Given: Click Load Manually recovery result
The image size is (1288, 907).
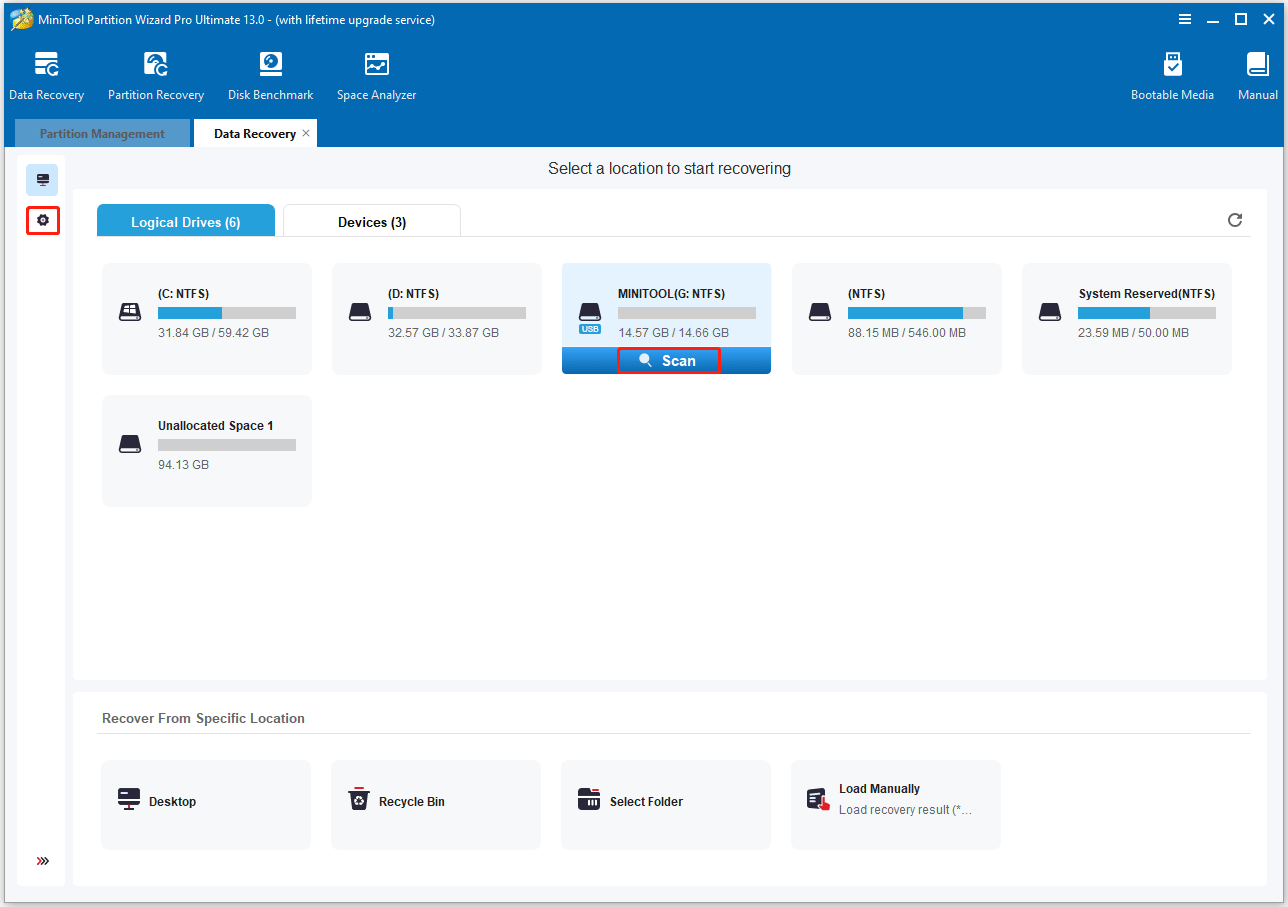Looking at the screenshot, I should coord(895,802).
